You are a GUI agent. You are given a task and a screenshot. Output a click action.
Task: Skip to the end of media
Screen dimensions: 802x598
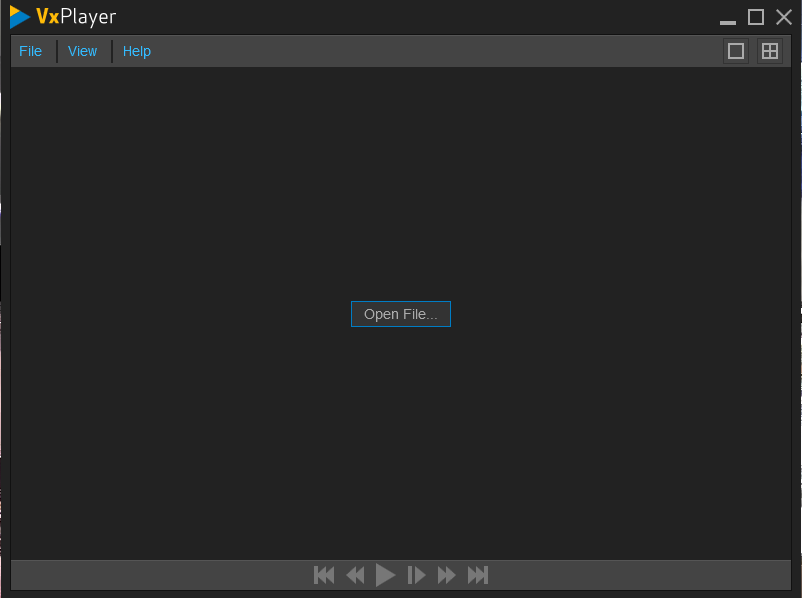click(x=478, y=575)
